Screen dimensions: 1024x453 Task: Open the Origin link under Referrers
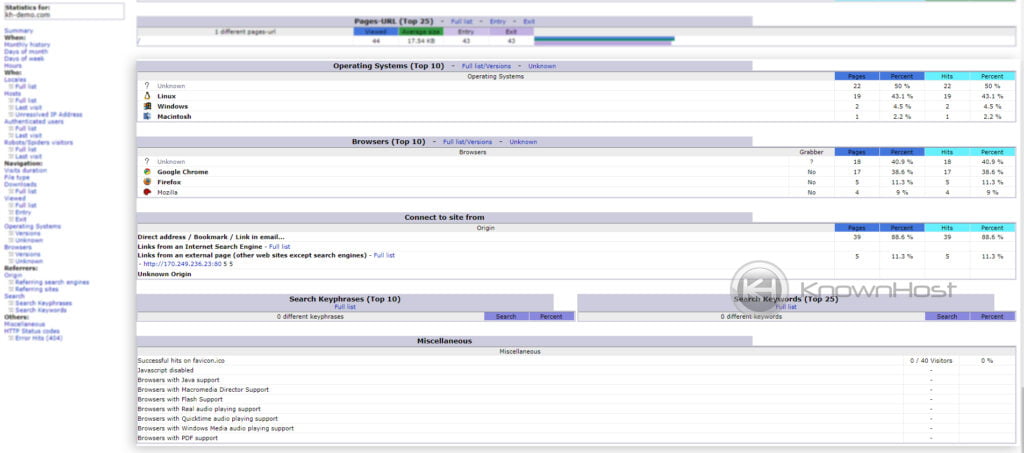coord(13,275)
